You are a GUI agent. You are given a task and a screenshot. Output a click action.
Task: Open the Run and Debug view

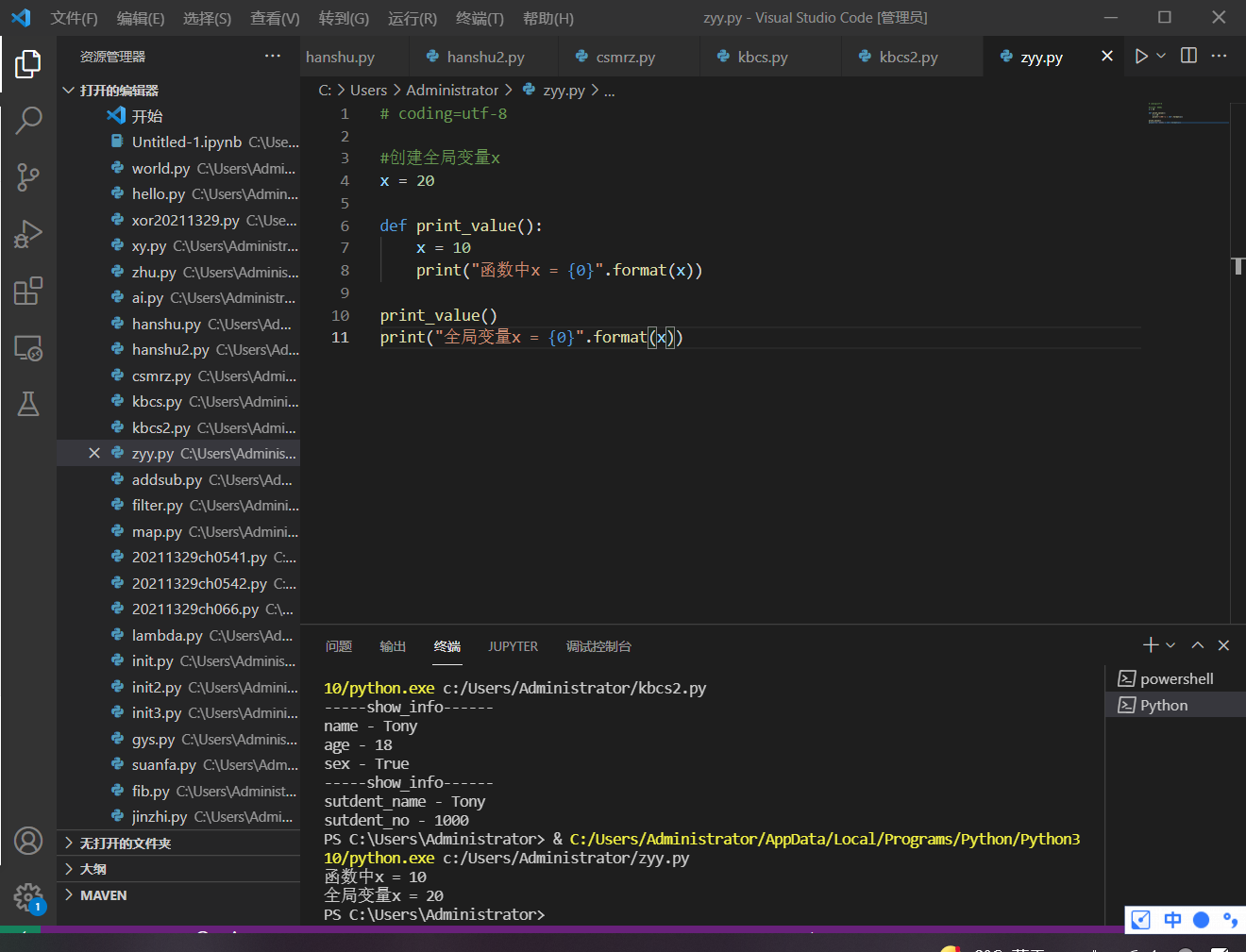point(28,234)
